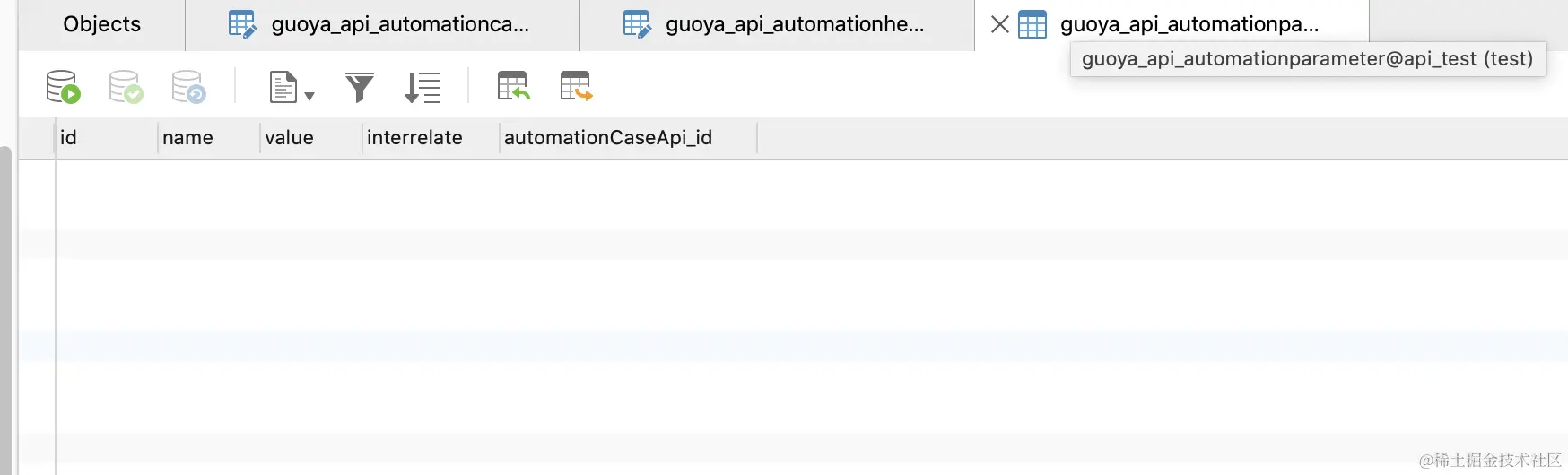This screenshot has height=475, width=1568.
Task: Switch to the Objects tab
Action: coord(101,24)
